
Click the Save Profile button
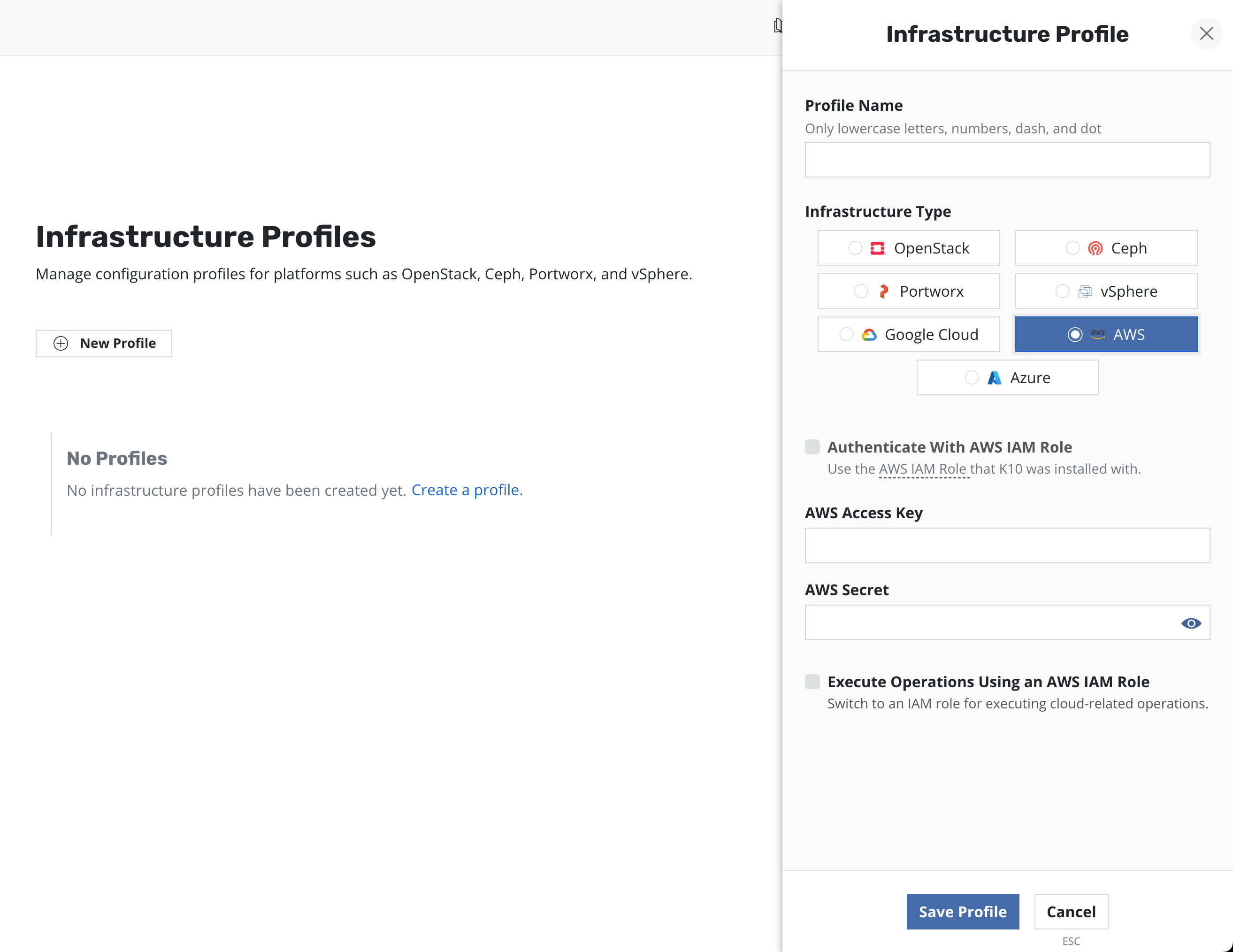963,911
